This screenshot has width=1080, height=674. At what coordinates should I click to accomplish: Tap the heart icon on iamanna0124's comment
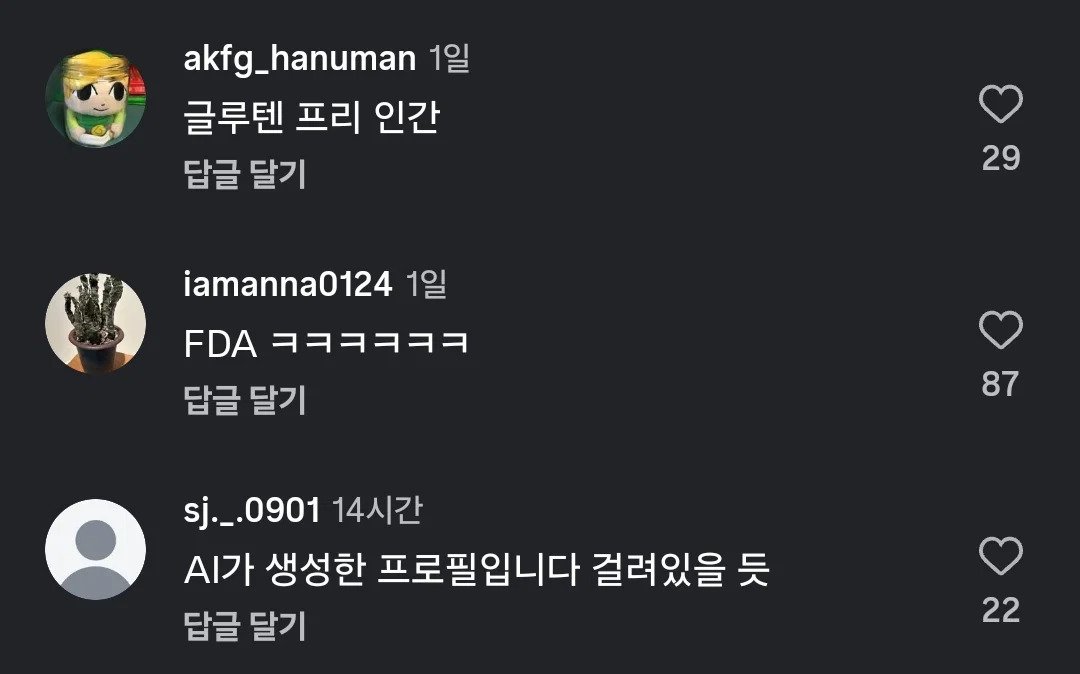point(1001,330)
